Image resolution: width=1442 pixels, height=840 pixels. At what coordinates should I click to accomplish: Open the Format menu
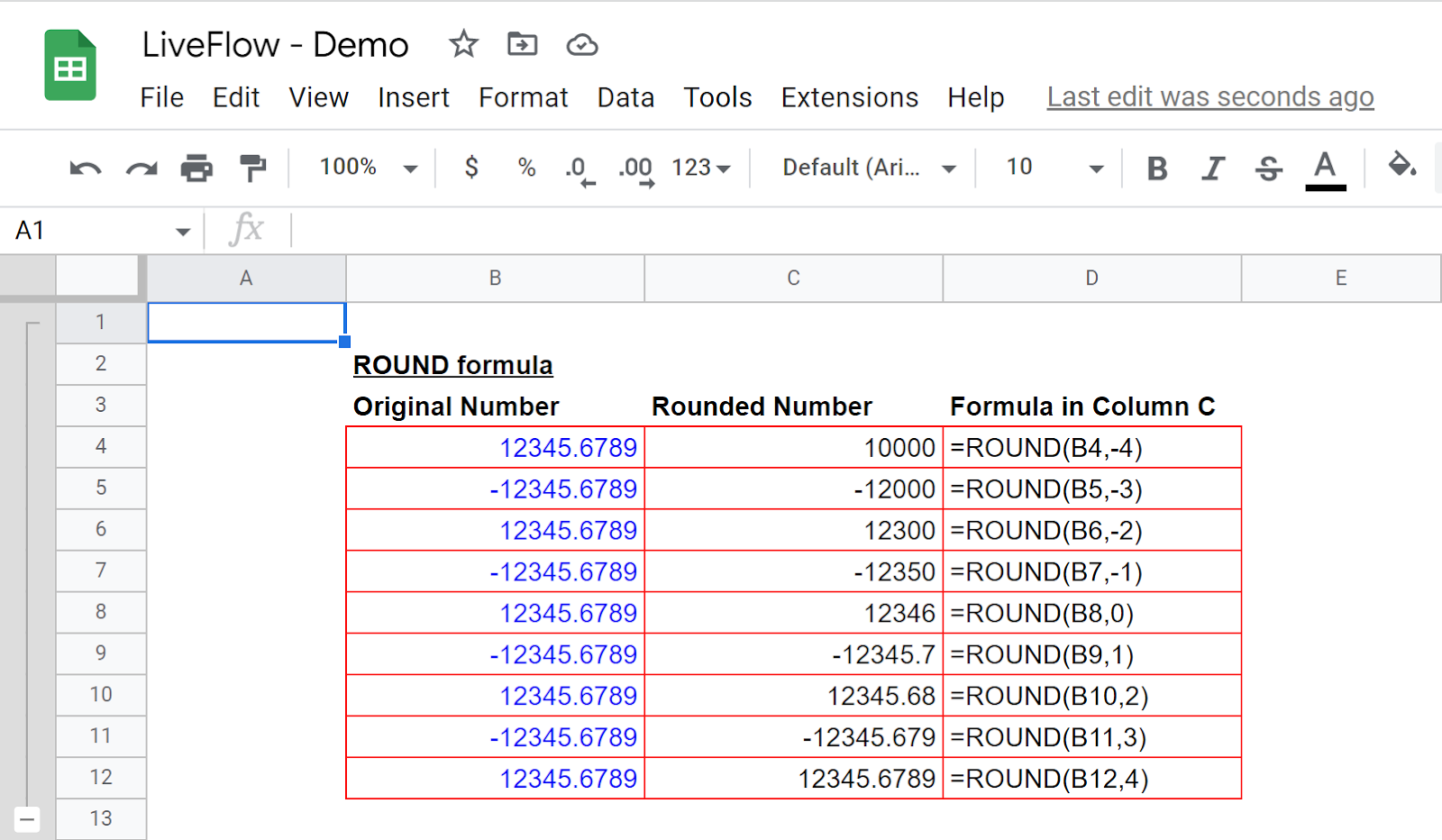[523, 97]
